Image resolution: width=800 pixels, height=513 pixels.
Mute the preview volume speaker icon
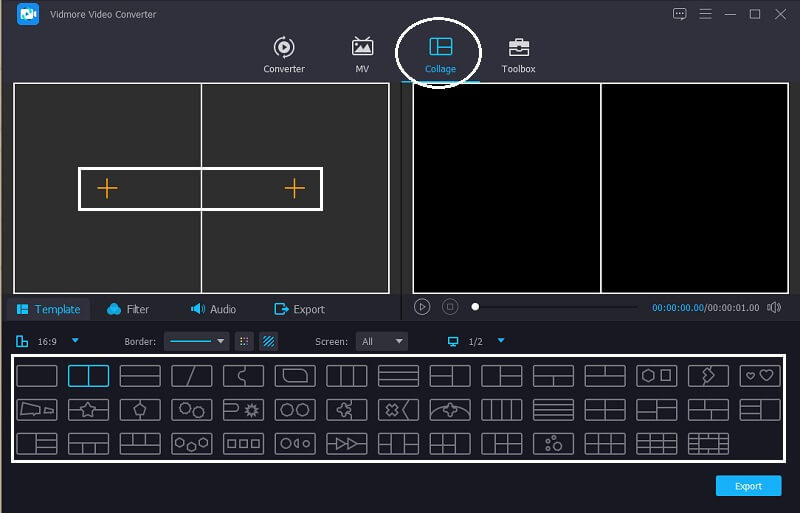coord(773,308)
